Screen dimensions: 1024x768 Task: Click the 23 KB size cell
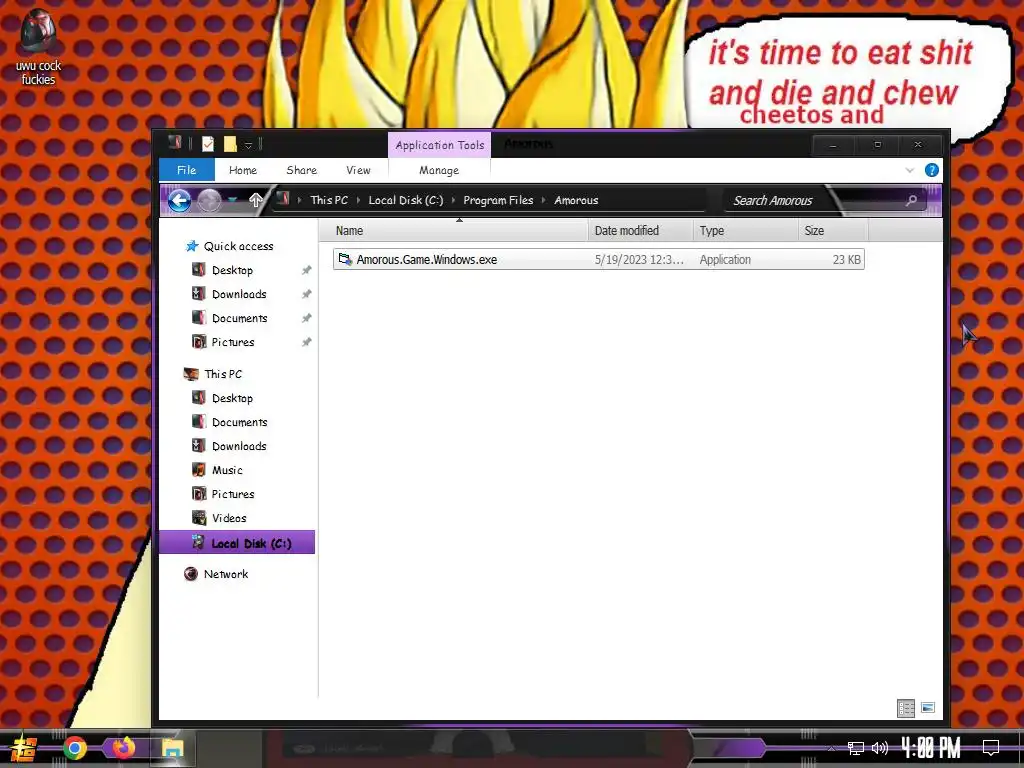coord(846,259)
